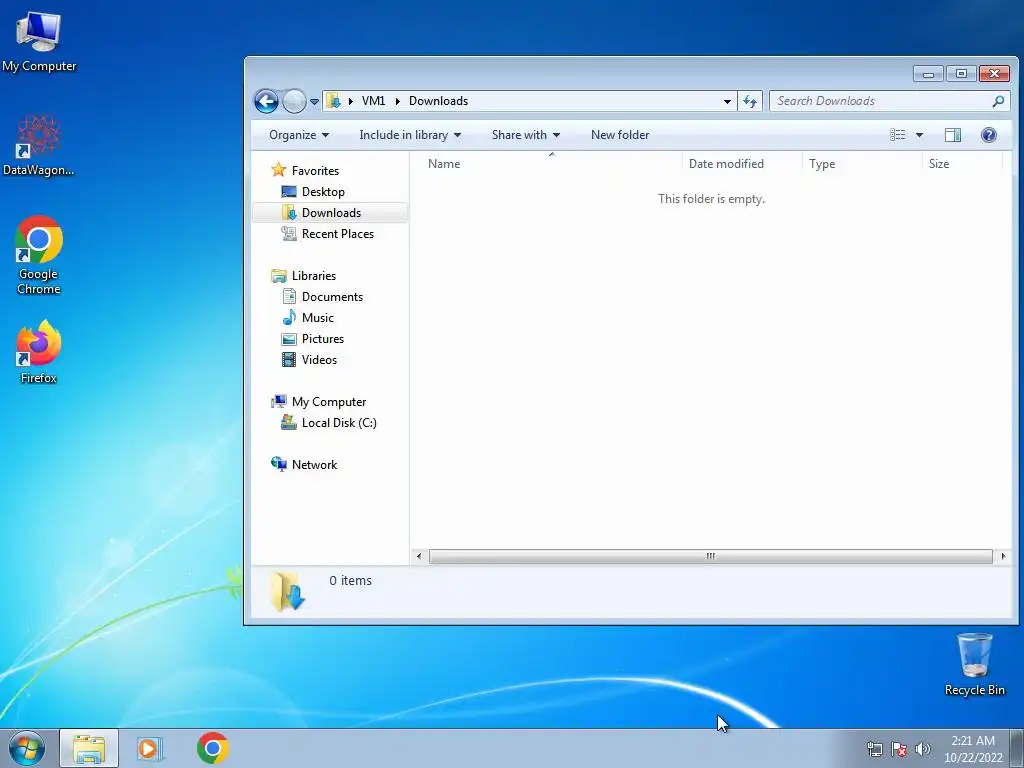The image size is (1024, 768).
Task: Select the Recycle Bin icon
Action: tap(974, 664)
